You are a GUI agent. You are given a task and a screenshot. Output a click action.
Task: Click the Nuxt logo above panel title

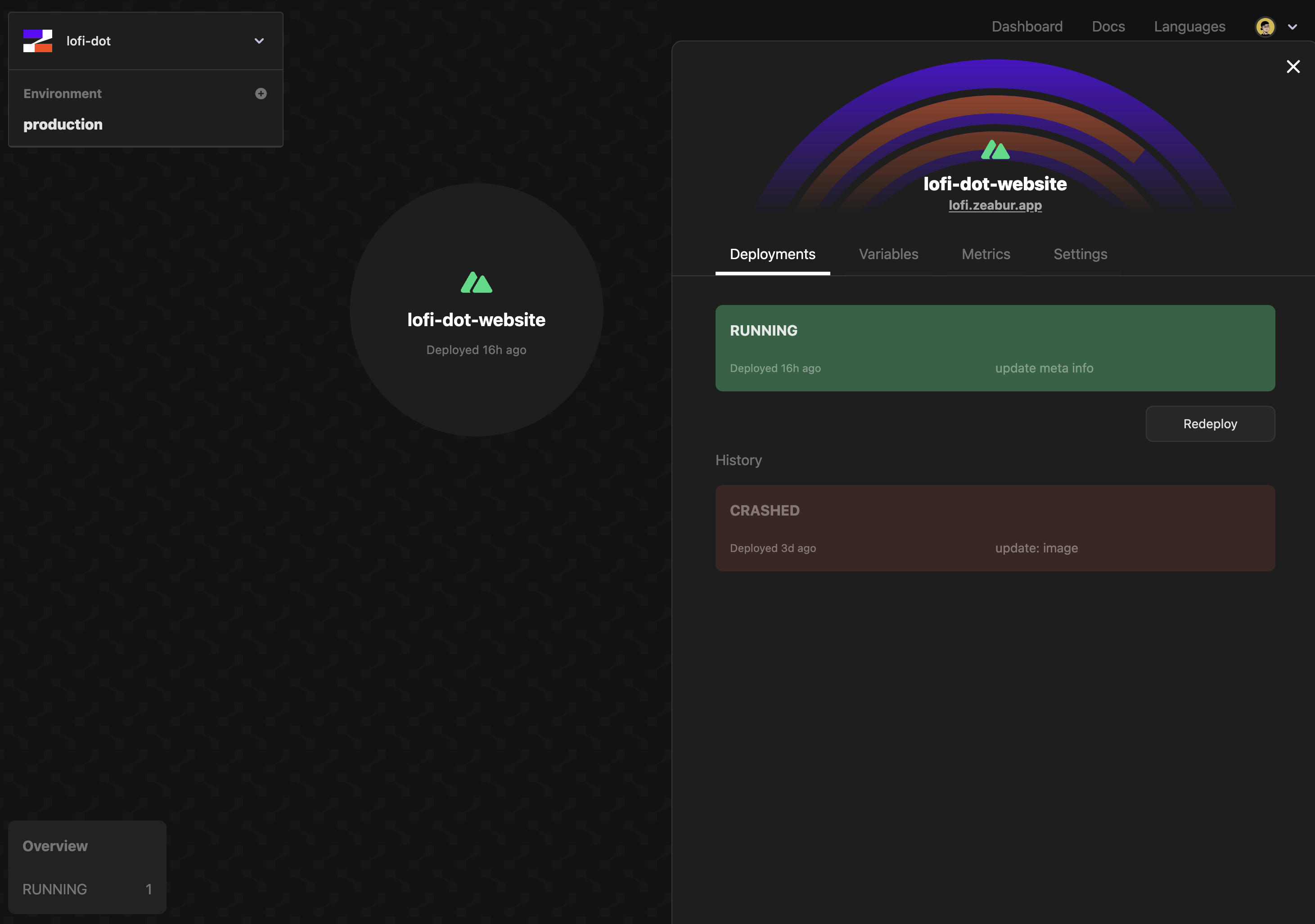point(995,150)
